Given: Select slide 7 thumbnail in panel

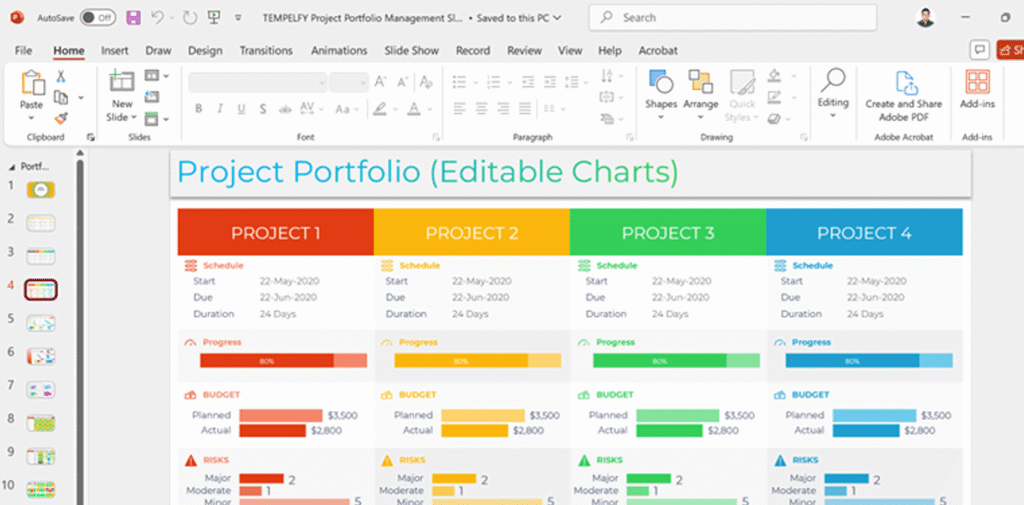Looking at the screenshot, I should click(41, 388).
